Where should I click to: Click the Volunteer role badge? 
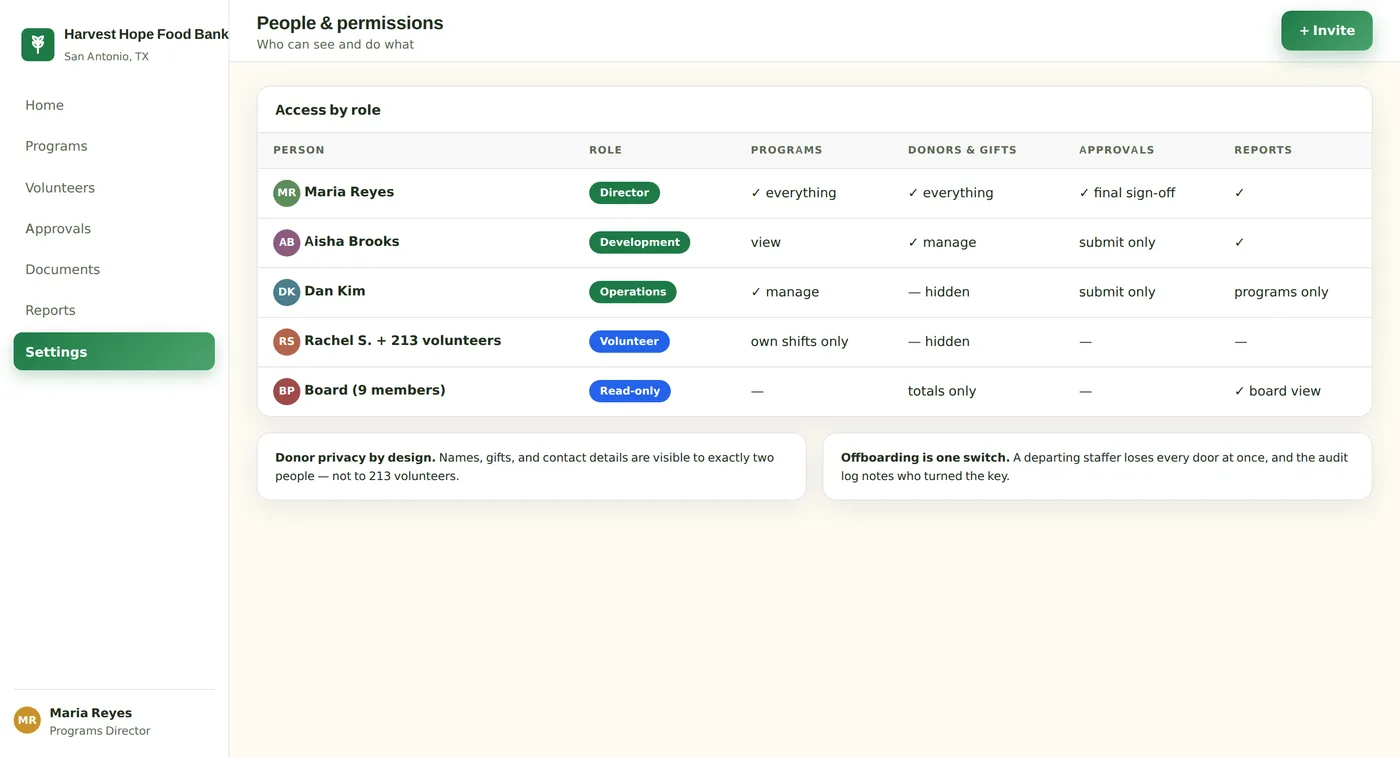(629, 341)
